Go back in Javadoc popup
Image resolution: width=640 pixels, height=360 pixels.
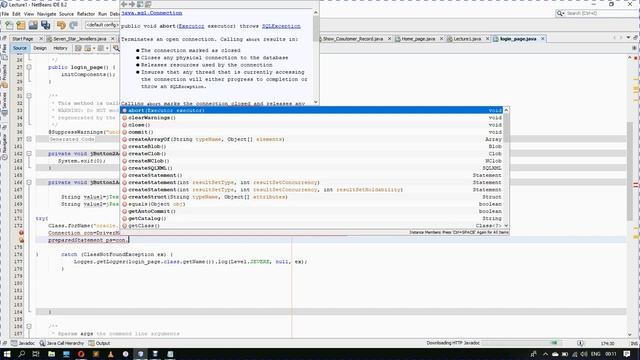pyautogui.click(x=124, y=4)
